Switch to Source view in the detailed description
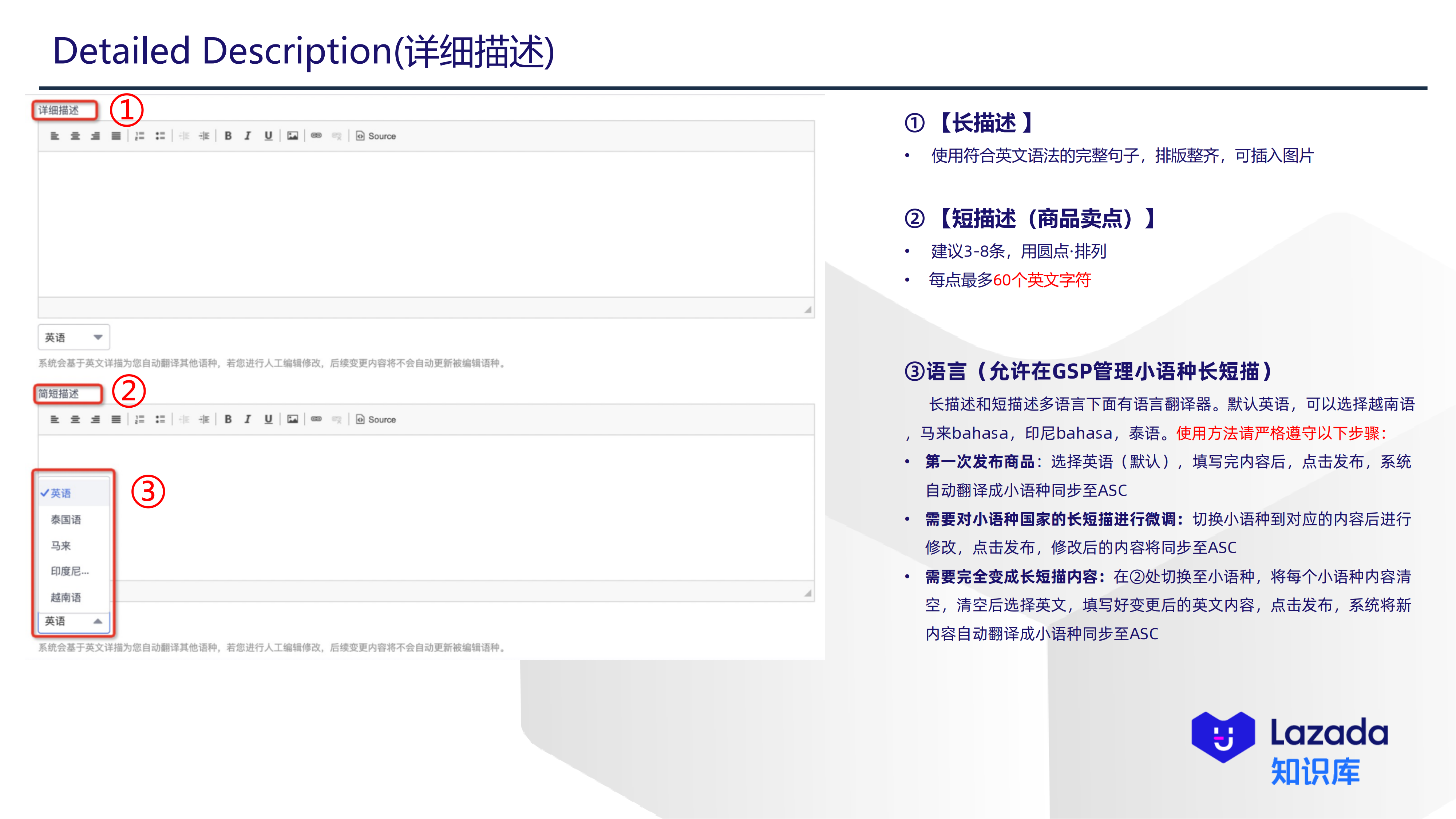The width and height of the screenshot is (1456, 819). [x=371, y=136]
